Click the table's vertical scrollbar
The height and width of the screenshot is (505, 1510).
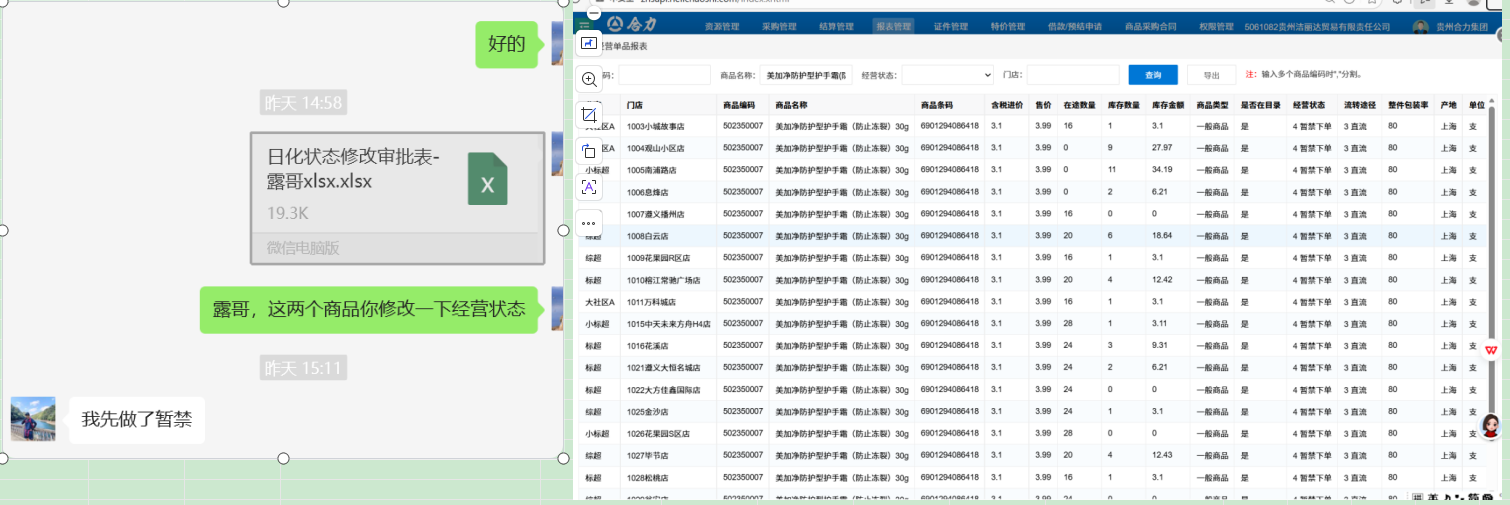[x=1503, y=250]
